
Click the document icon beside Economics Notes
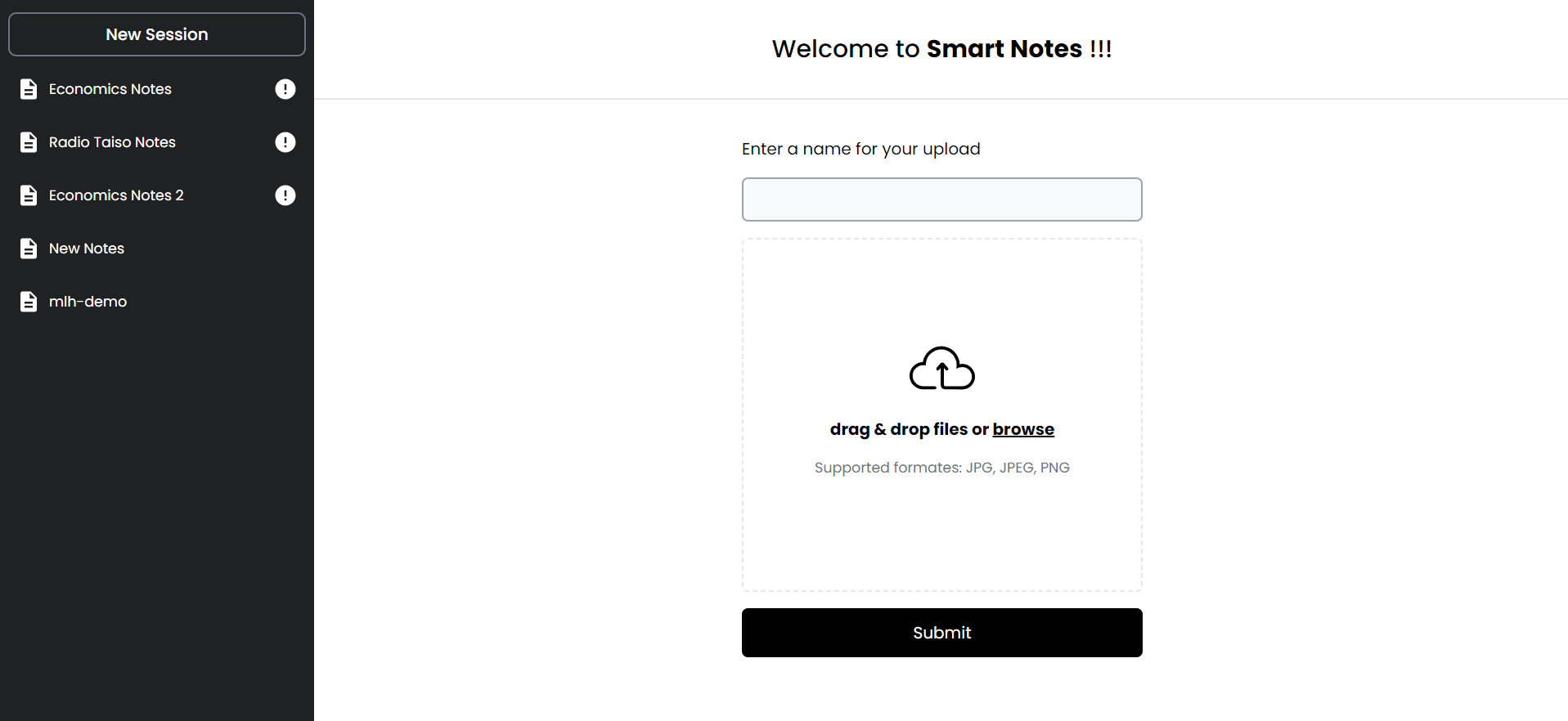[x=29, y=89]
